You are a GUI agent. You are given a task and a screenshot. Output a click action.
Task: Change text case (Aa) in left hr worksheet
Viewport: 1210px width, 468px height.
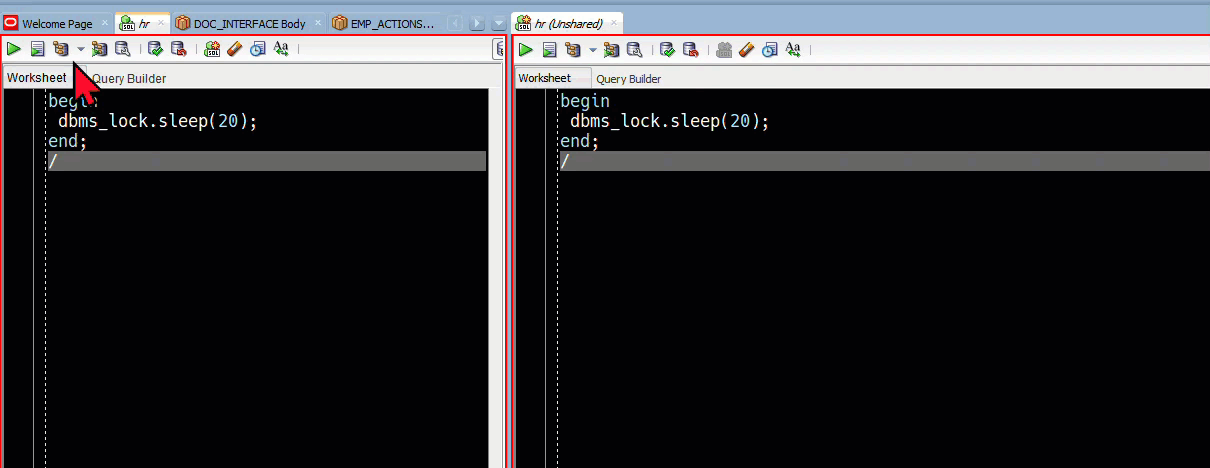(x=281, y=48)
